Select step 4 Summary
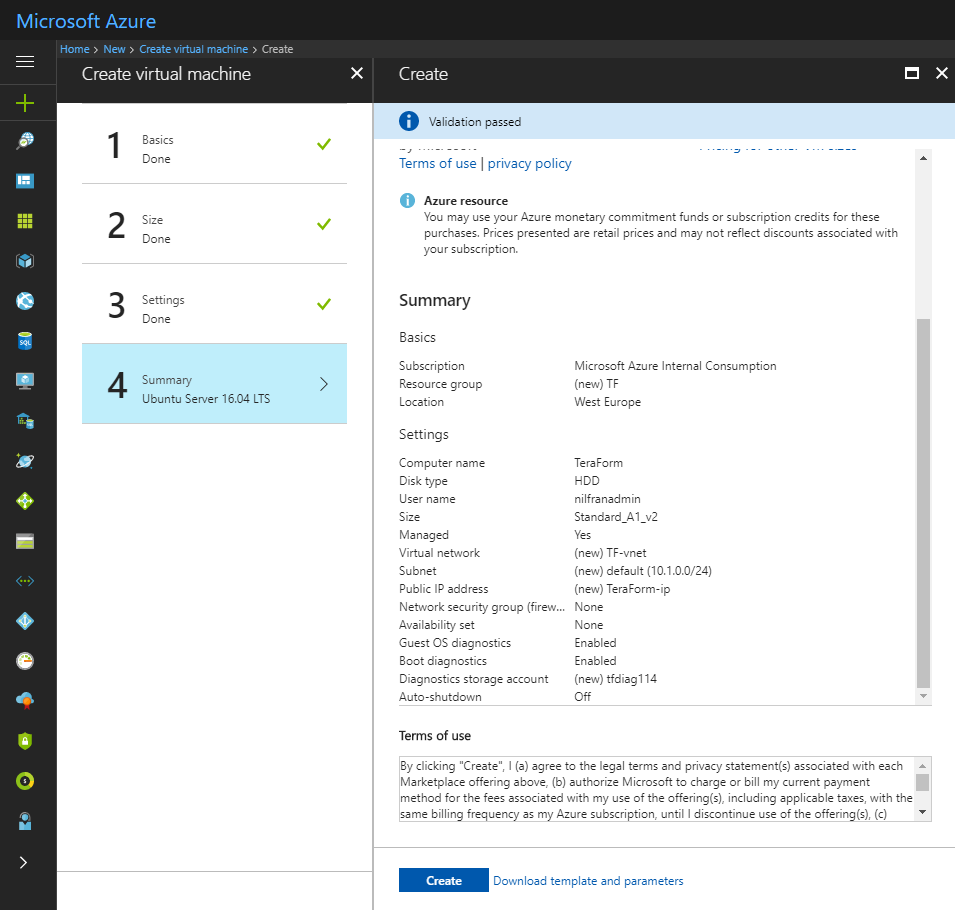Image resolution: width=955 pixels, height=910 pixels. pyautogui.click(x=214, y=384)
